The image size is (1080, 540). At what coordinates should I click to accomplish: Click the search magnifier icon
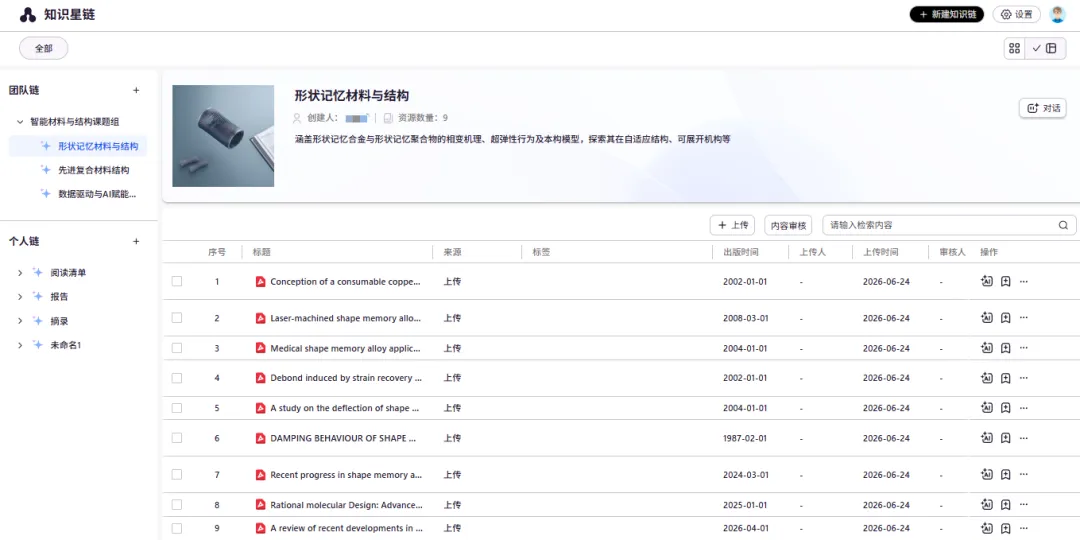(x=1063, y=225)
